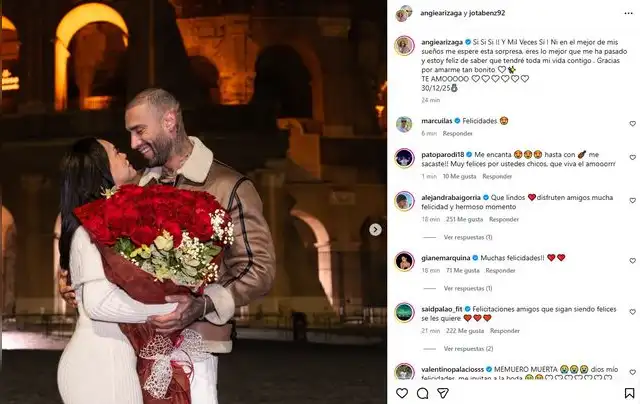The image size is (640, 404).
Task: Like the marcuilas comment with its heart
Action: tap(632, 124)
